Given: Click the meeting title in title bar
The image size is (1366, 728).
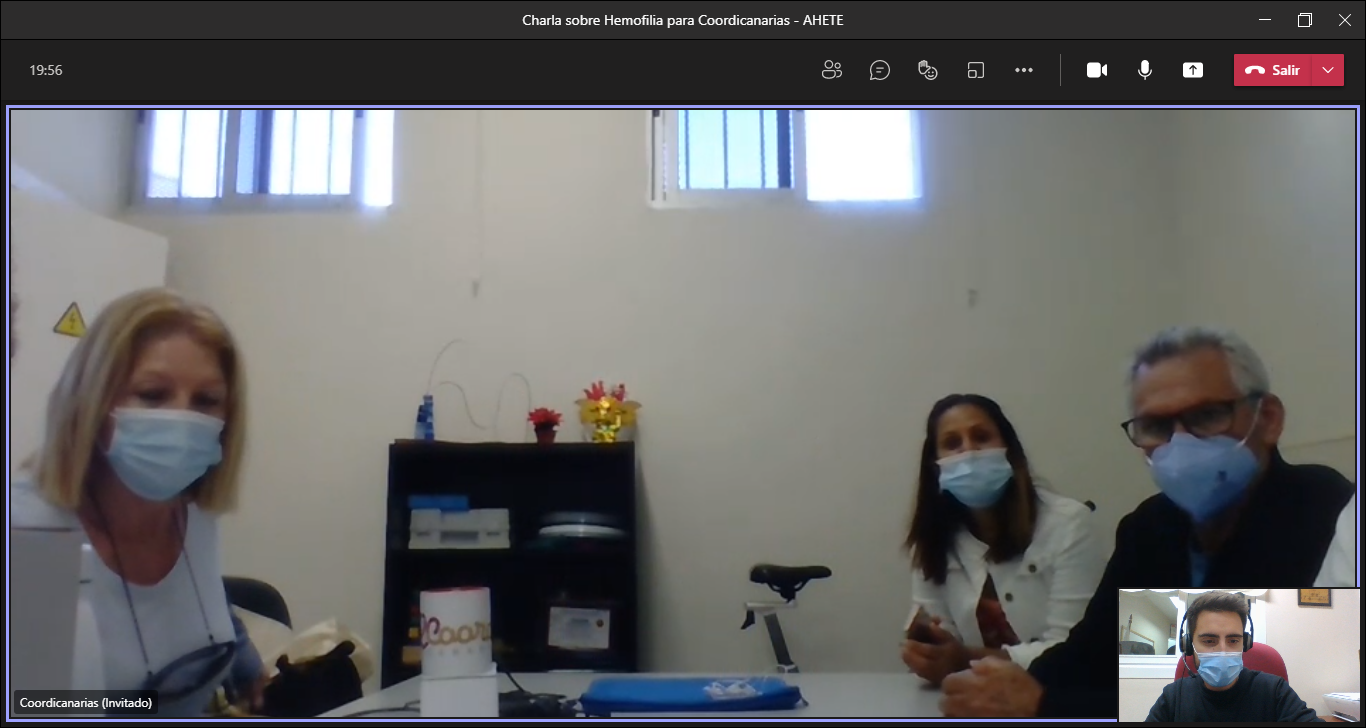Looking at the screenshot, I should (683, 20).
